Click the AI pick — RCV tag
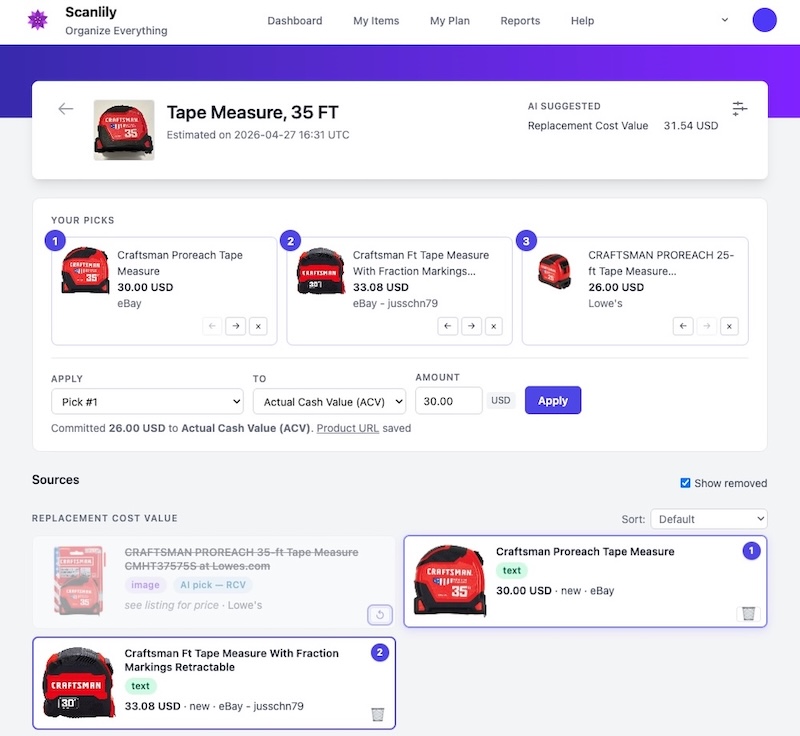800x736 pixels. tap(213, 585)
